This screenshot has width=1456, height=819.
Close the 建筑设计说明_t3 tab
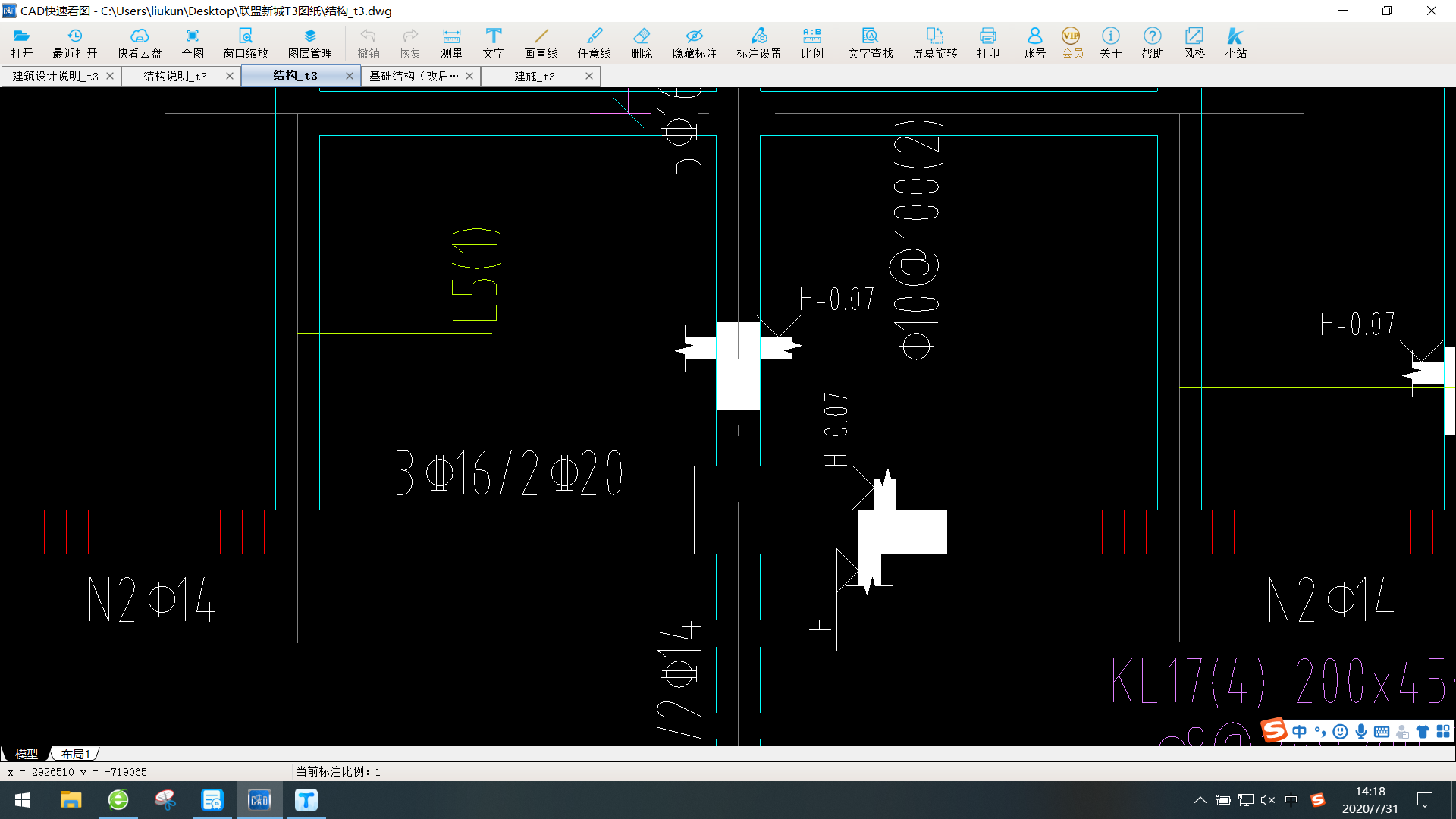click(x=110, y=76)
